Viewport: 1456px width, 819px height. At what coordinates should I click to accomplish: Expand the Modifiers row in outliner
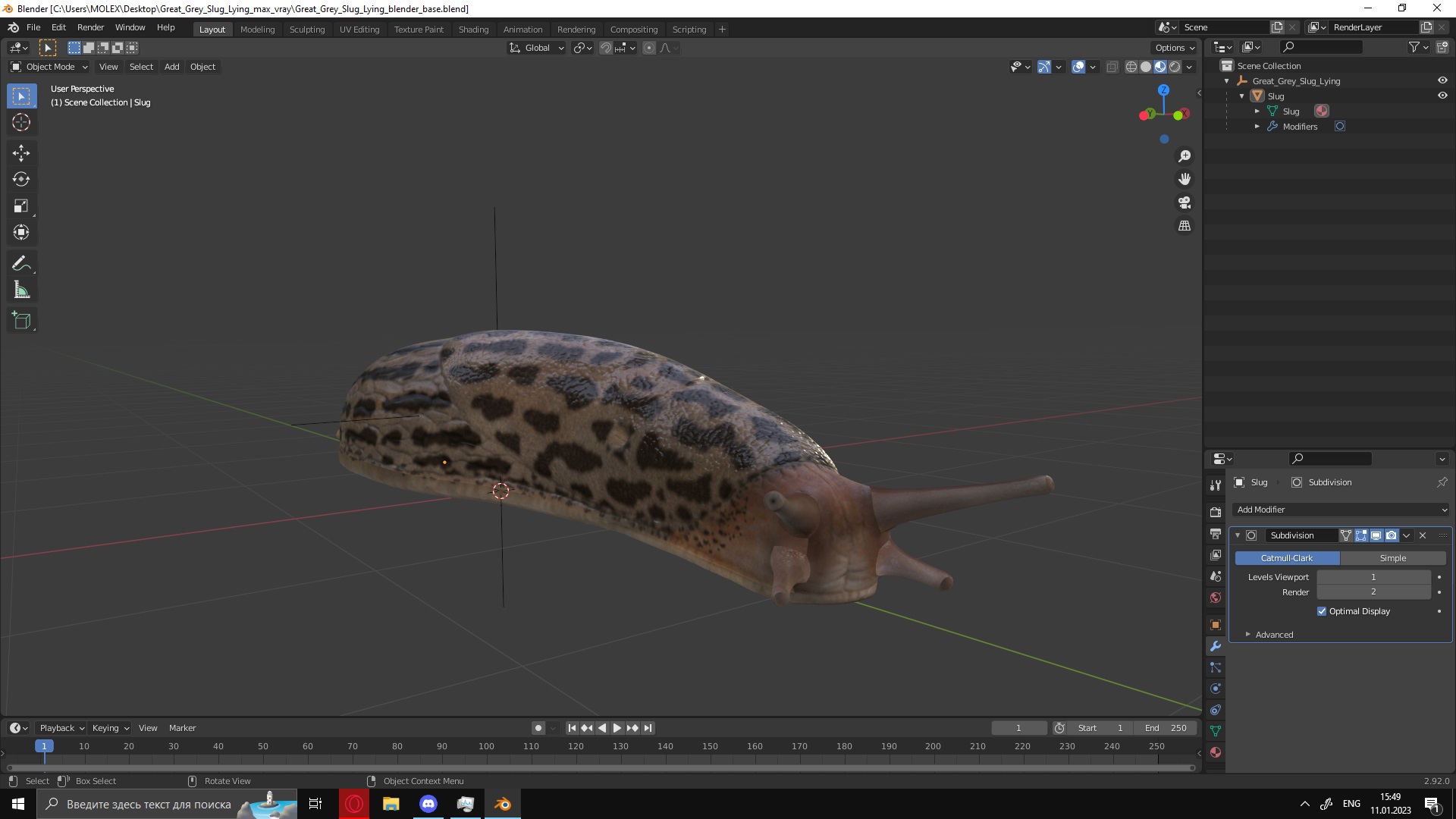point(1257,127)
